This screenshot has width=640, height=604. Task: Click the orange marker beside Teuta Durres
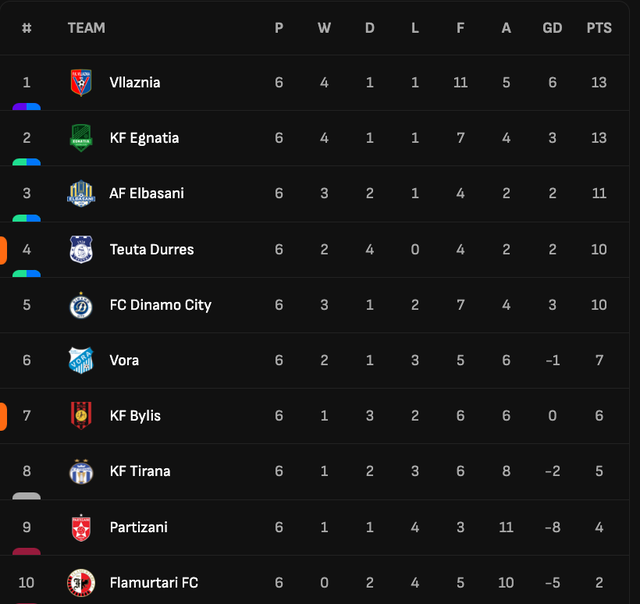tap(3, 249)
